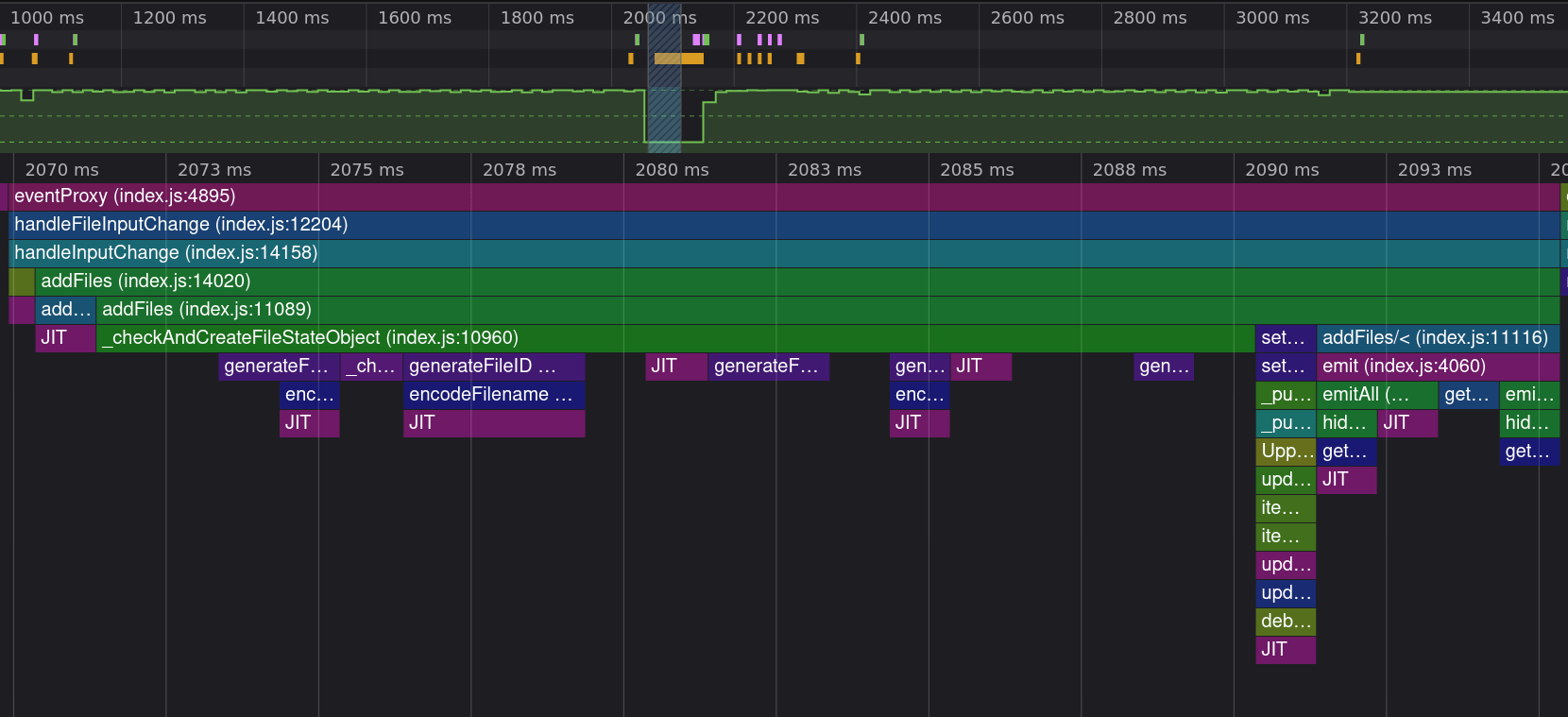Select addFiles (index.js:11089) frame
This screenshot has width=1568, height=717.
[828, 310]
